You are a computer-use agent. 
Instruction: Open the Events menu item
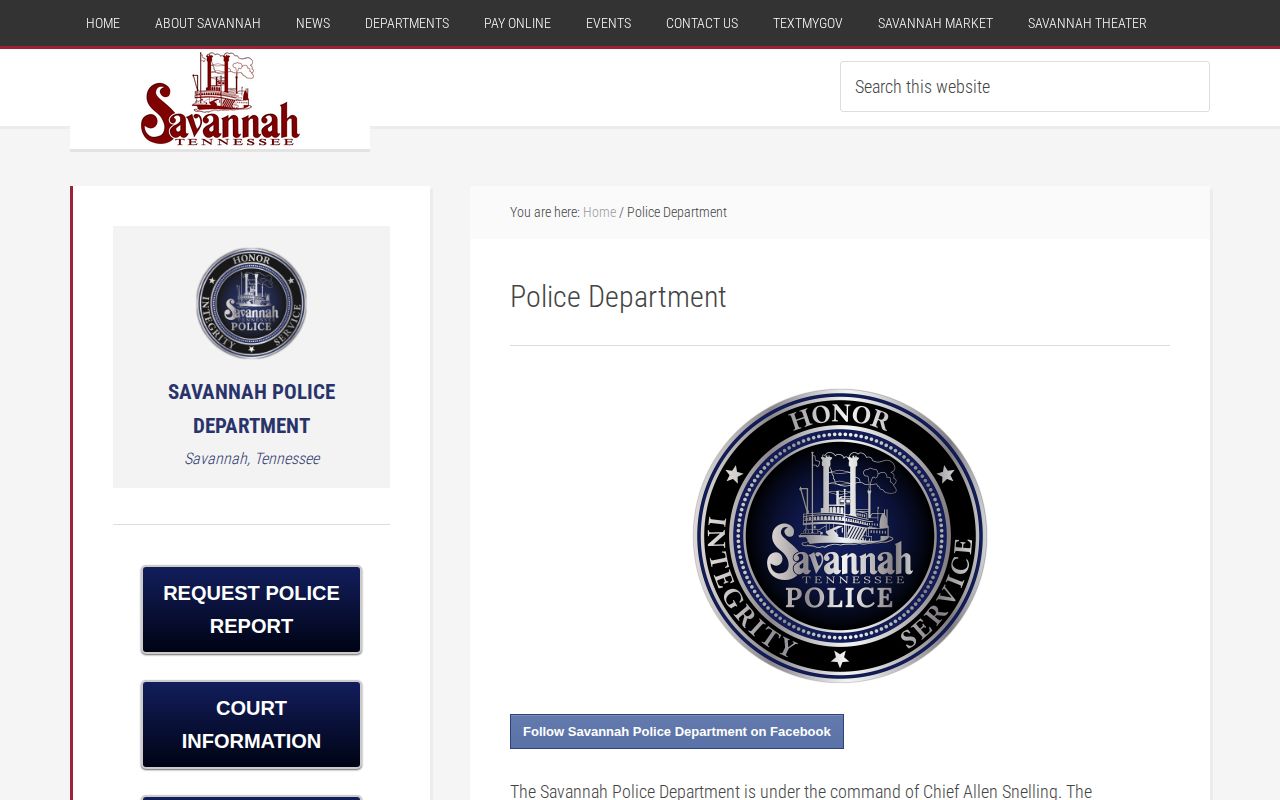tap(608, 23)
